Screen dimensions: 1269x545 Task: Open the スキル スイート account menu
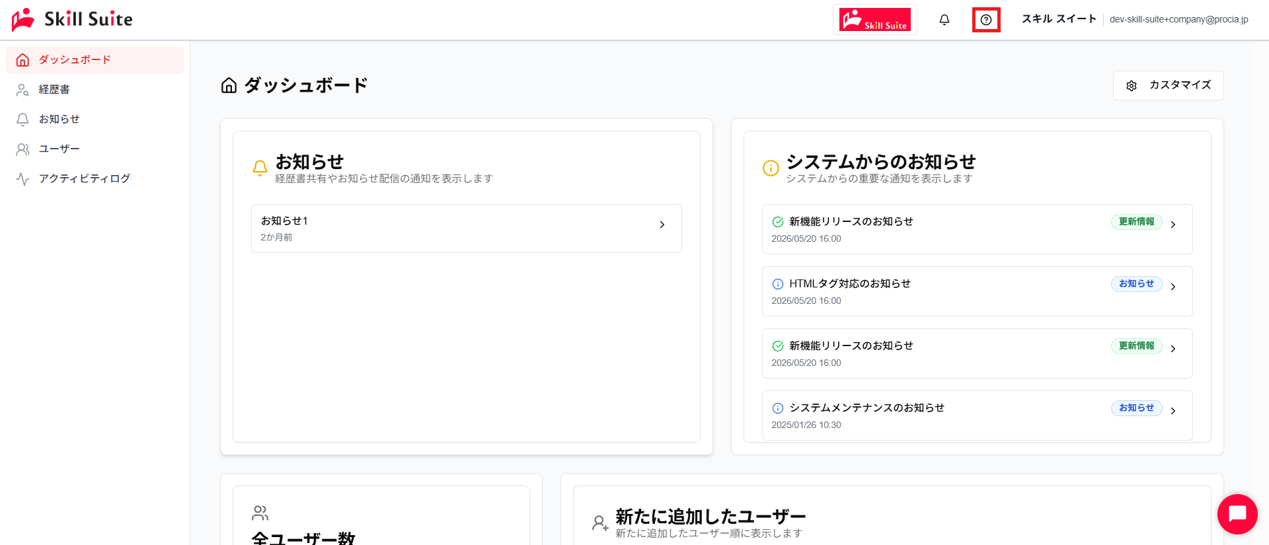pyautogui.click(x=1059, y=19)
